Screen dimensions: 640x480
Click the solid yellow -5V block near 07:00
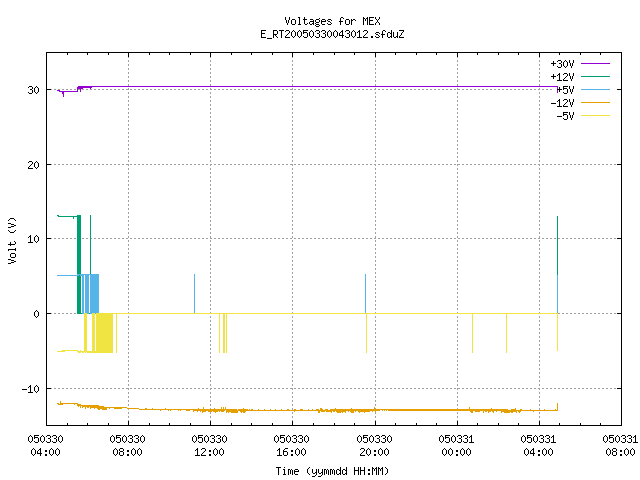tap(104, 333)
